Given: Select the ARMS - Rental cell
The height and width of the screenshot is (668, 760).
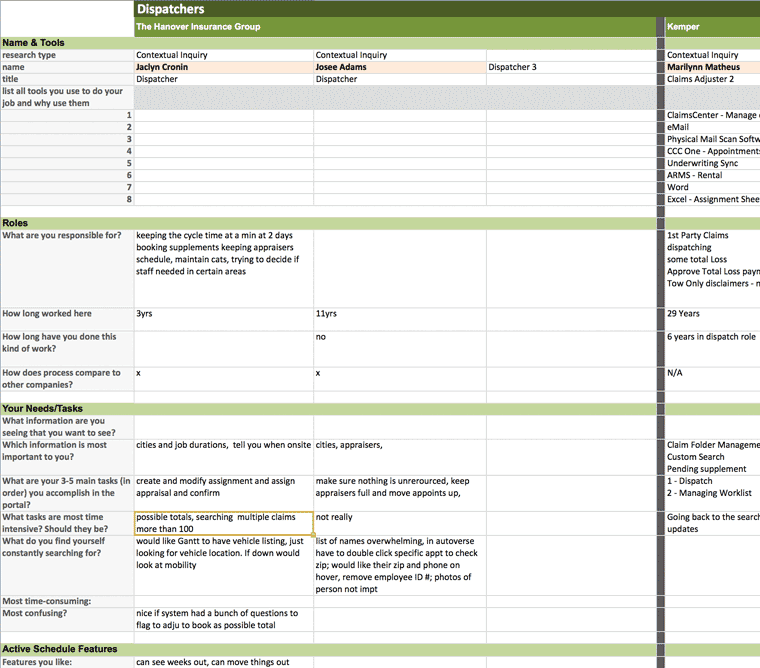Looking at the screenshot, I should (x=712, y=175).
